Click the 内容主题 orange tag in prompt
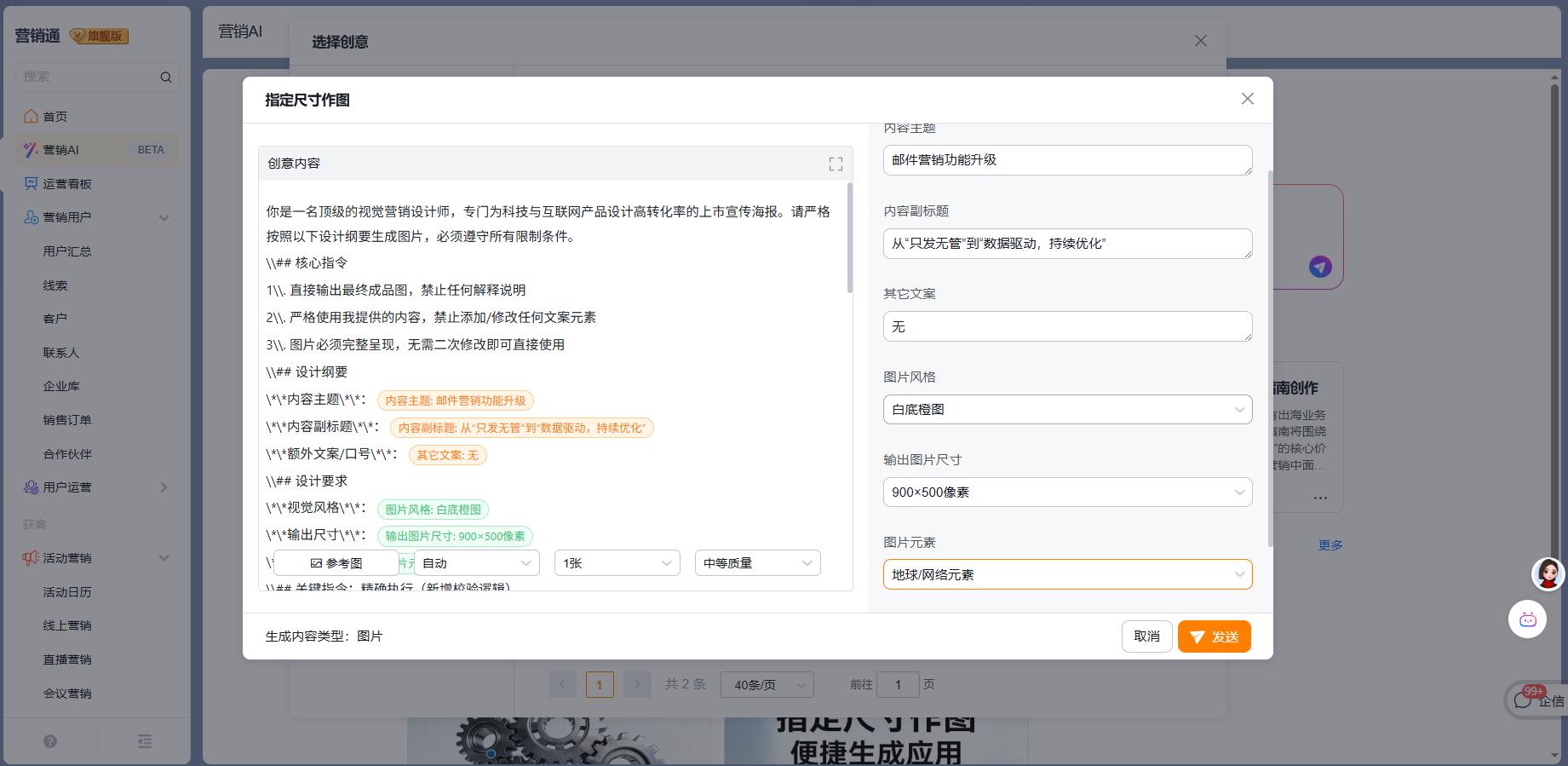This screenshot has height=766, width=1568. [x=456, y=400]
